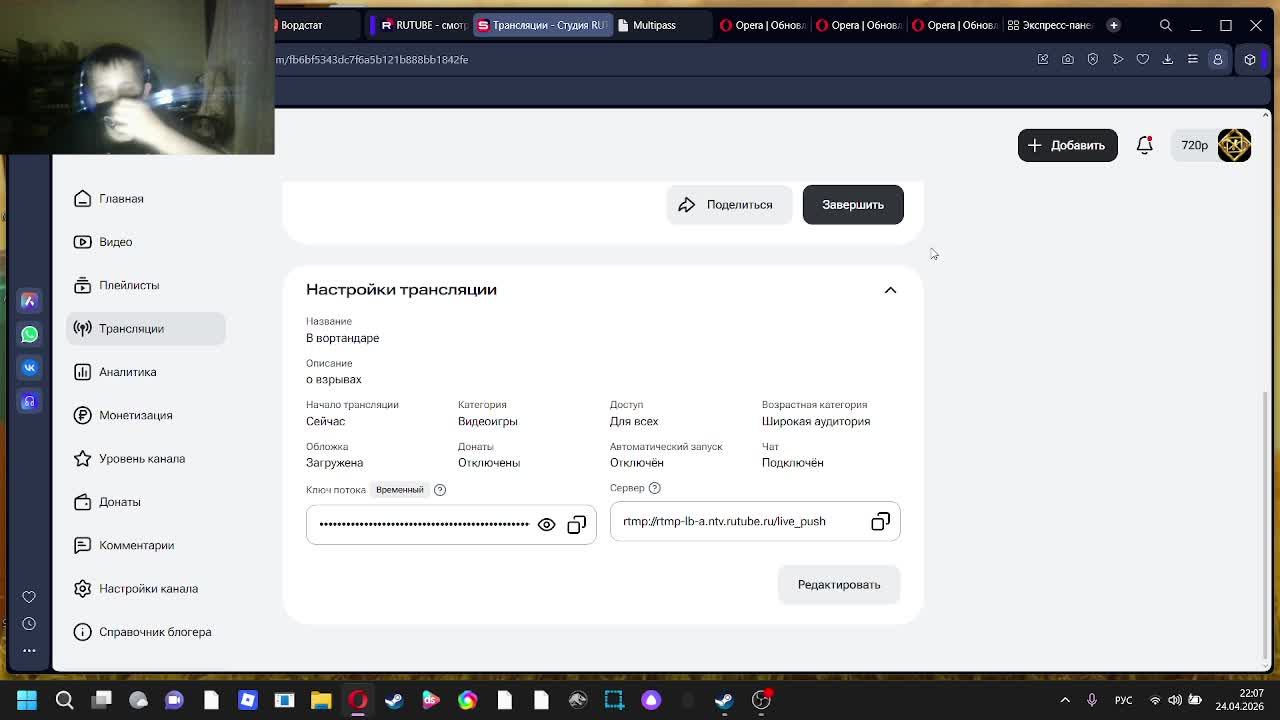The height and width of the screenshot is (720, 1280).
Task: Open File Explorer from taskbar
Action: pyautogui.click(x=321, y=700)
